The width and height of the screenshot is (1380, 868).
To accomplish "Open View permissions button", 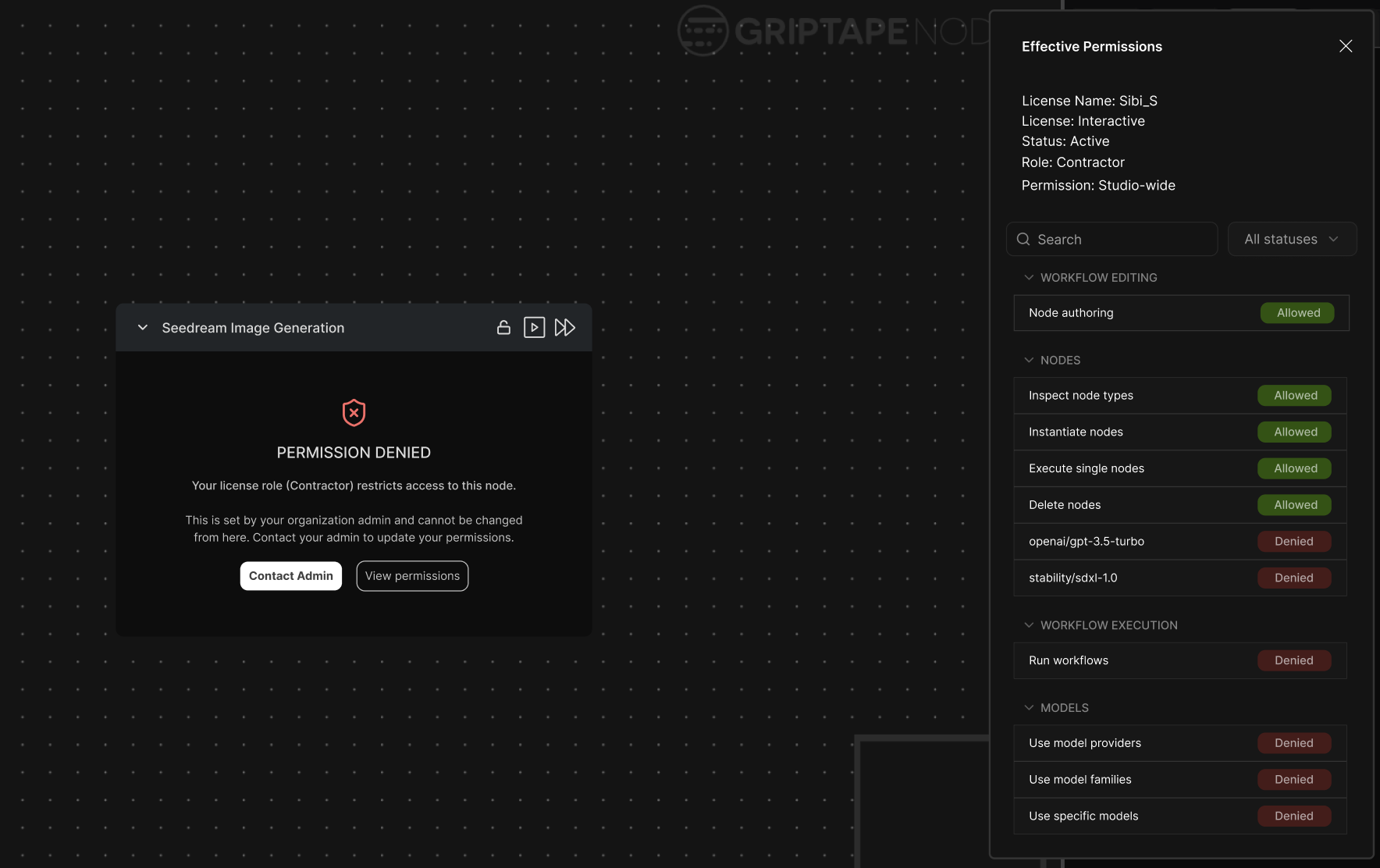I will pos(412,576).
